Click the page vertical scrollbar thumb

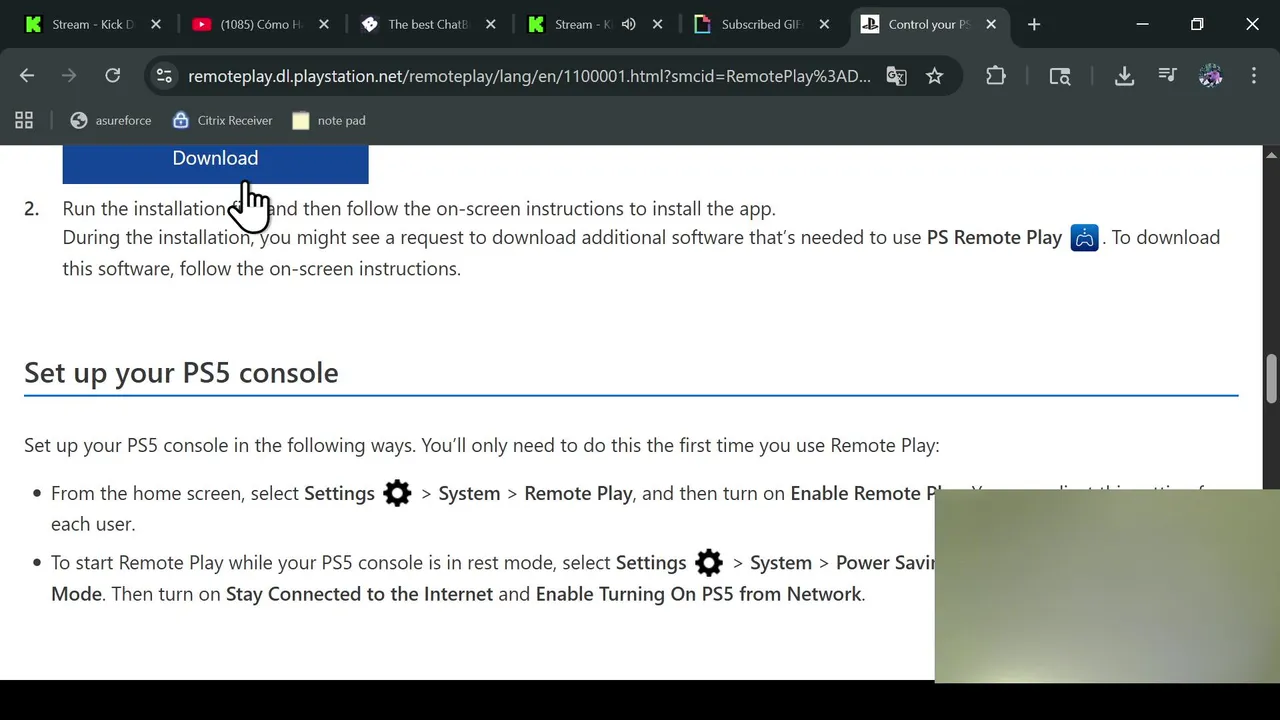tap(1272, 377)
